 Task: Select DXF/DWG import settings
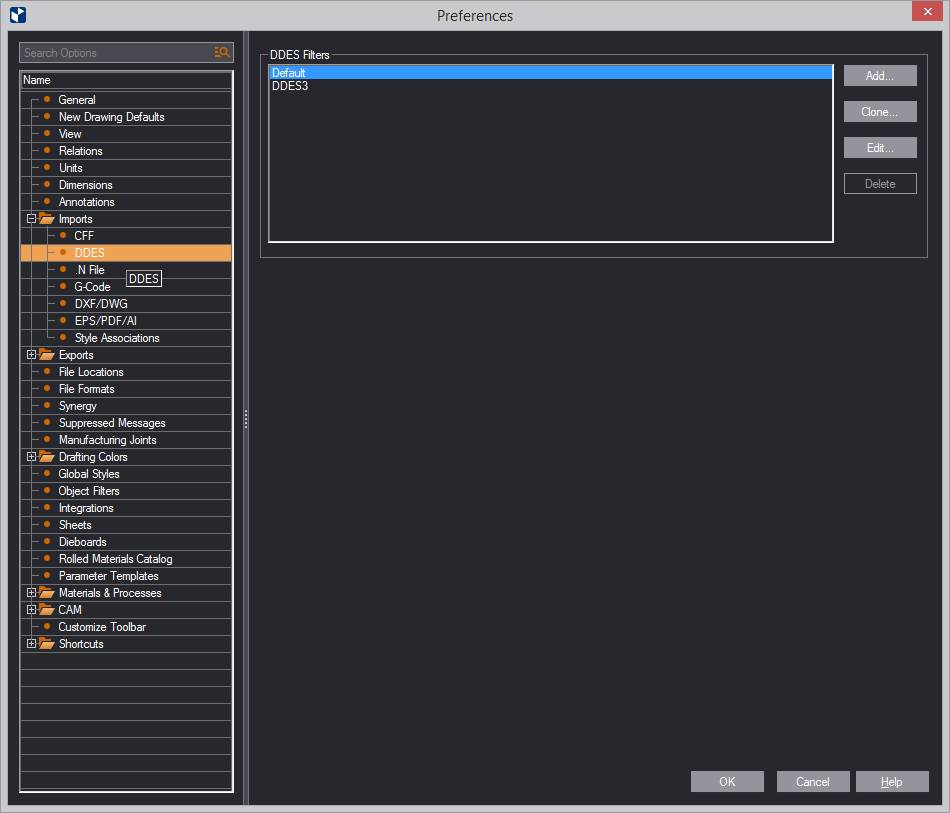coord(101,304)
